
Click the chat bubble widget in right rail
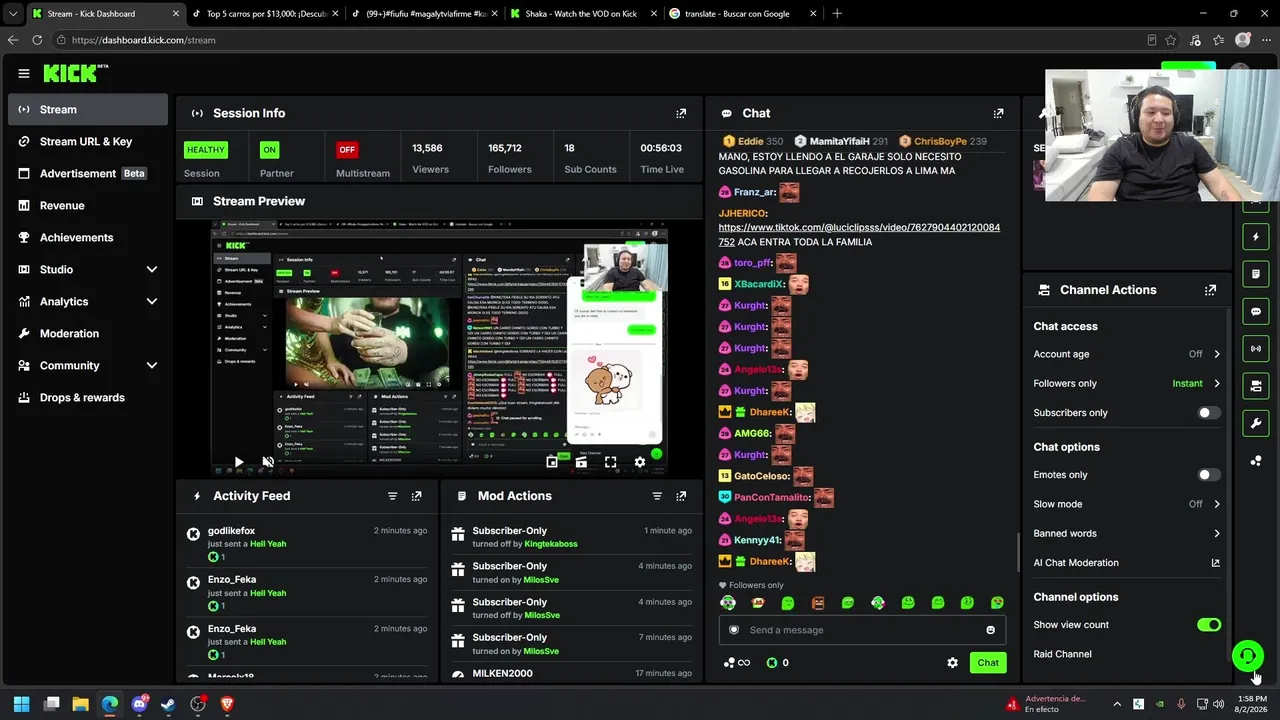point(1256,311)
